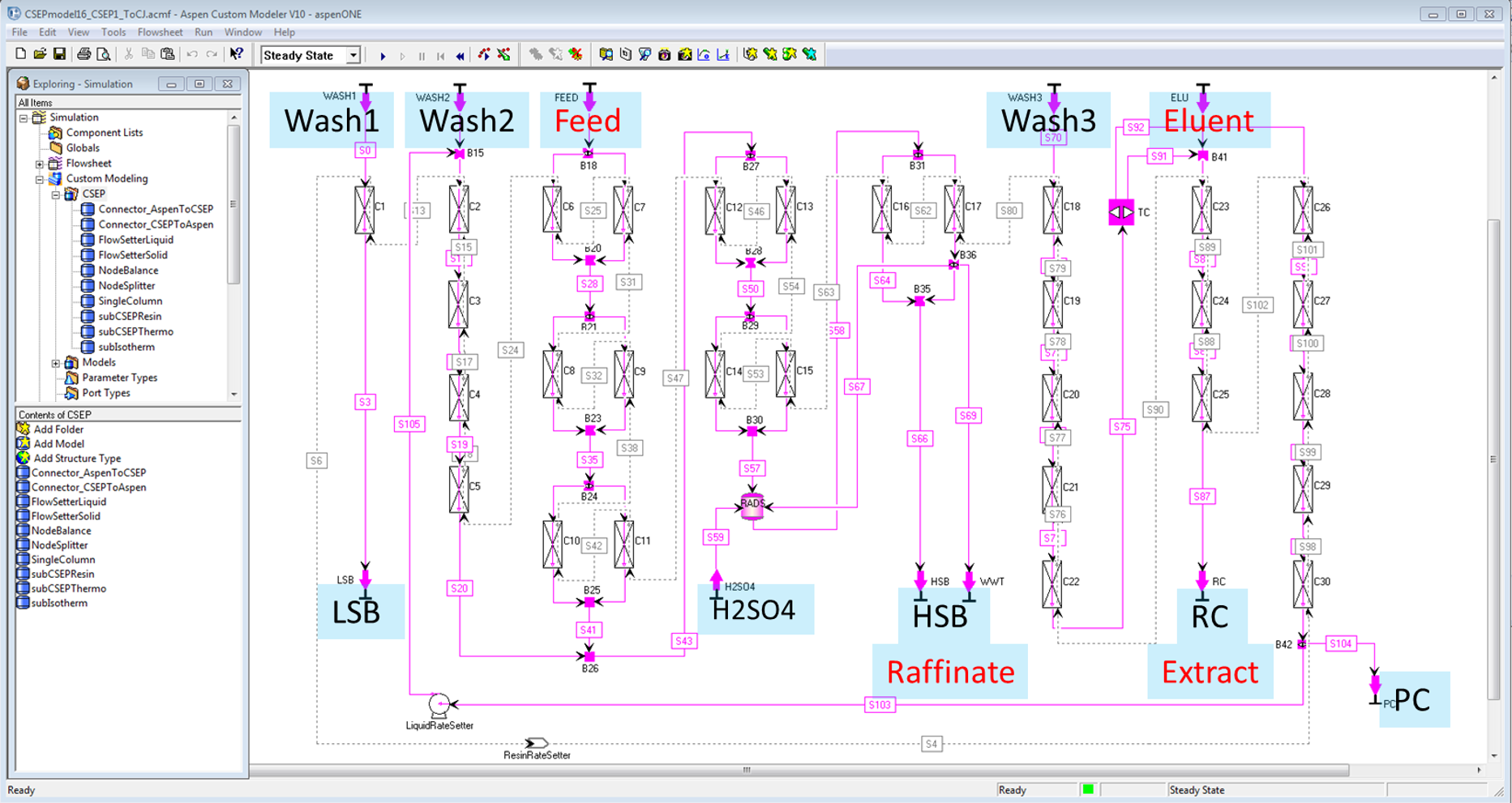Select the LiquidRateSetter pump block
The height and width of the screenshot is (803, 1512).
(x=439, y=705)
